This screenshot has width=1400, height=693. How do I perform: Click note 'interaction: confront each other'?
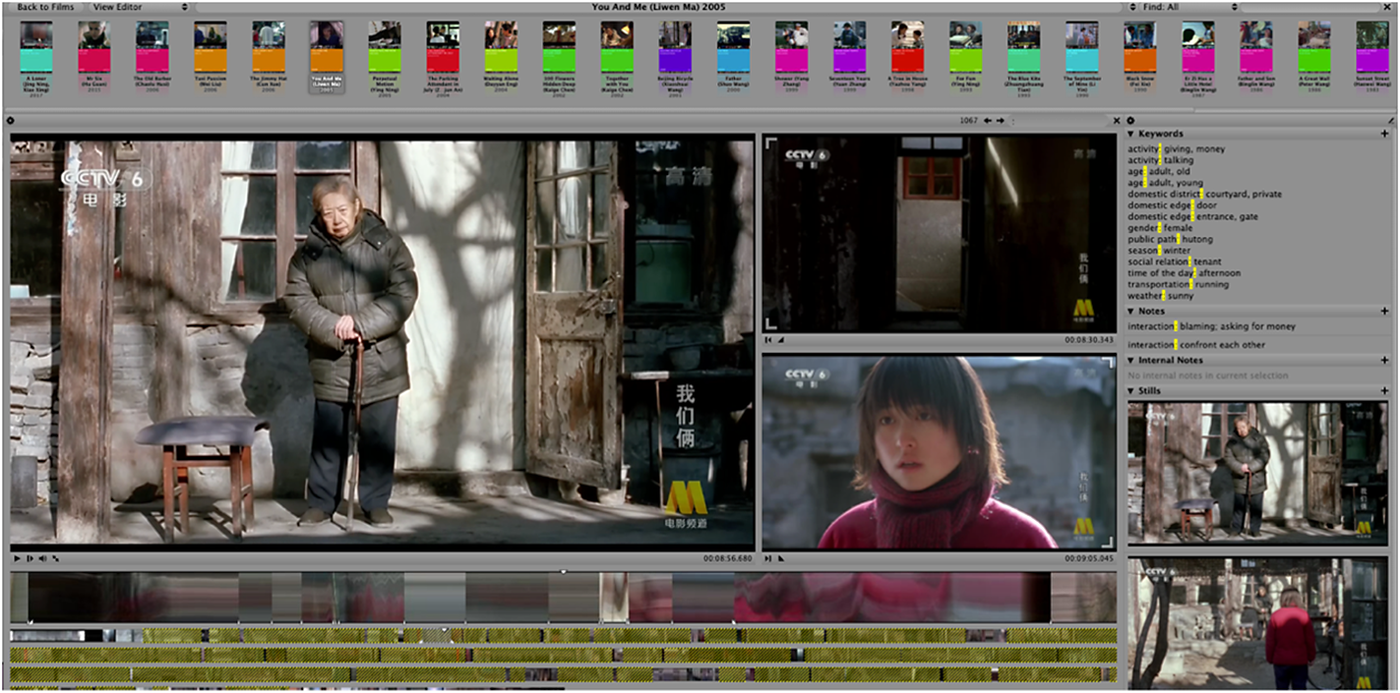pos(1196,345)
